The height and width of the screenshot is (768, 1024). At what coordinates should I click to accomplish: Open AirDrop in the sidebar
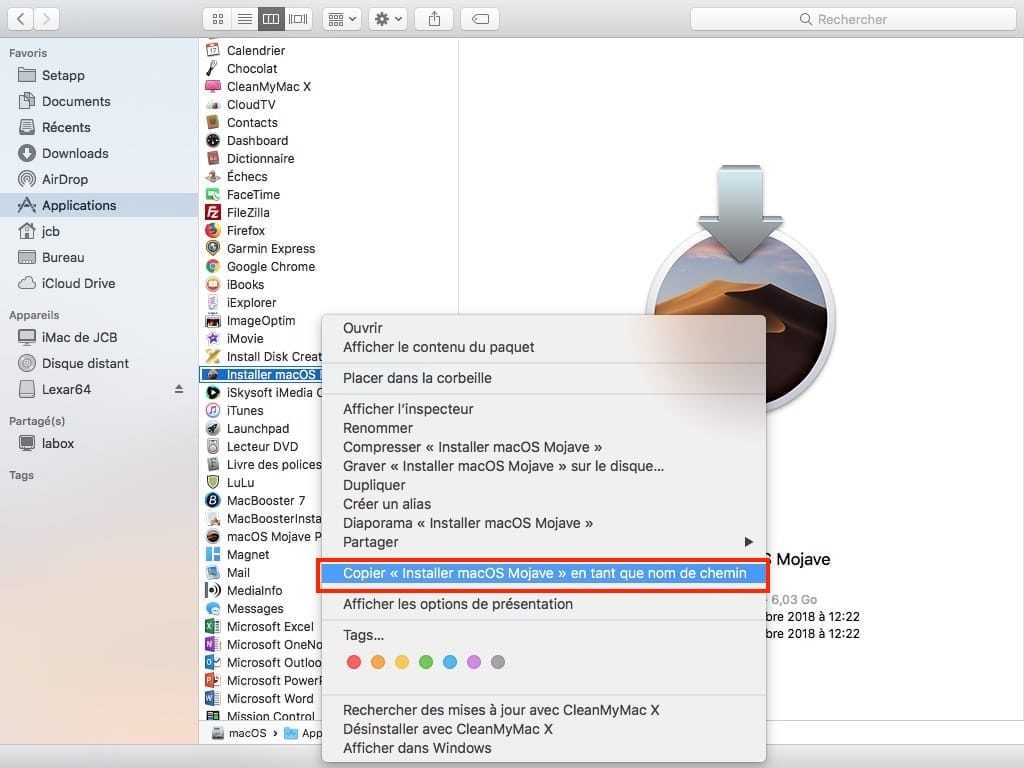click(x=65, y=179)
